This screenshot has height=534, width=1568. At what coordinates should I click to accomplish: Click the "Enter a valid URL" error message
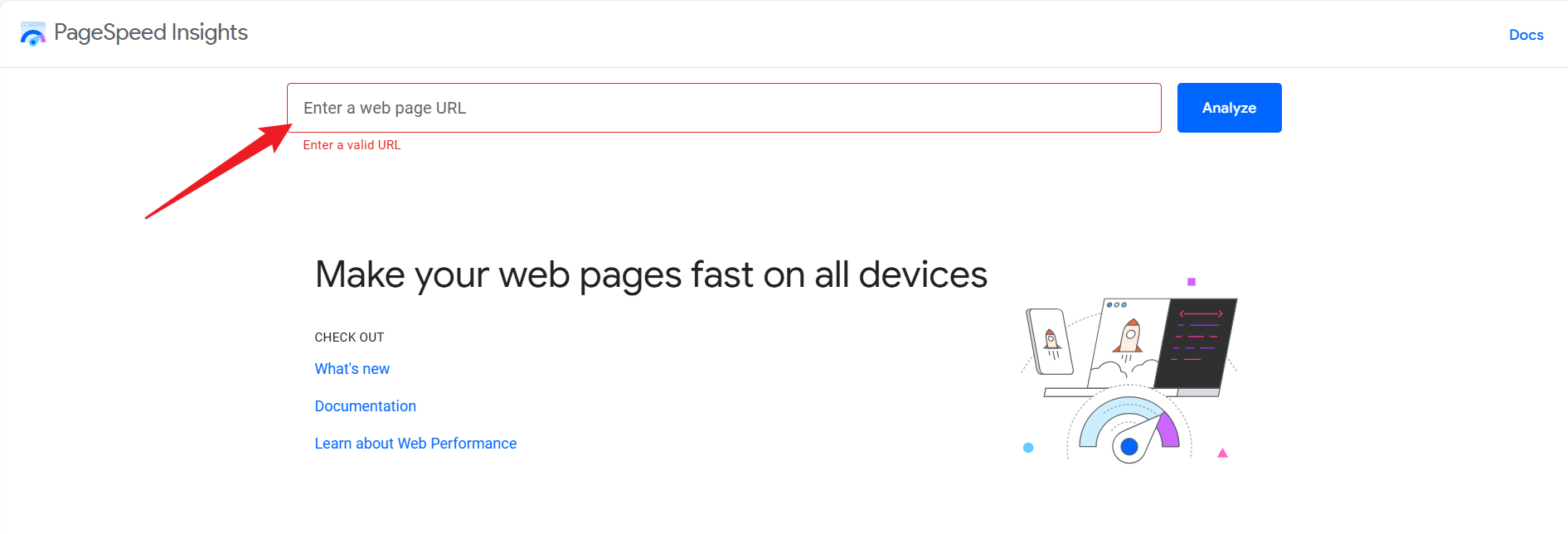click(x=352, y=144)
